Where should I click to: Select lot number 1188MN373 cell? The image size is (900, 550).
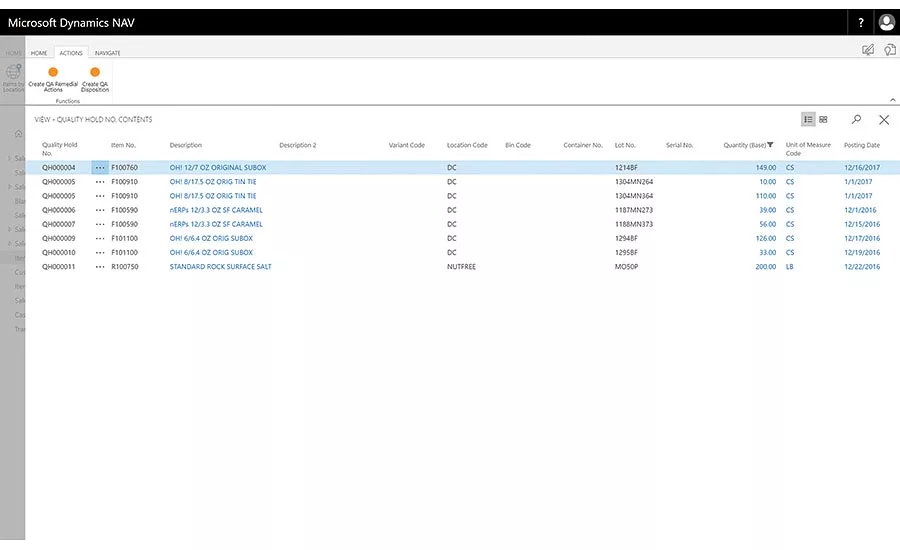point(634,224)
